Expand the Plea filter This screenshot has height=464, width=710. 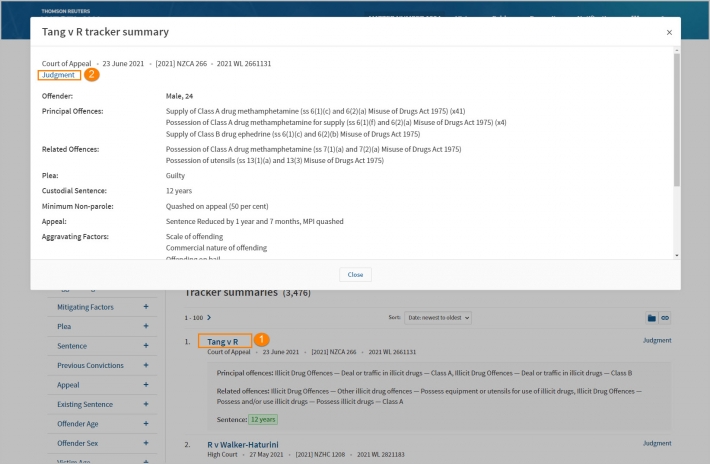(x=146, y=326)
